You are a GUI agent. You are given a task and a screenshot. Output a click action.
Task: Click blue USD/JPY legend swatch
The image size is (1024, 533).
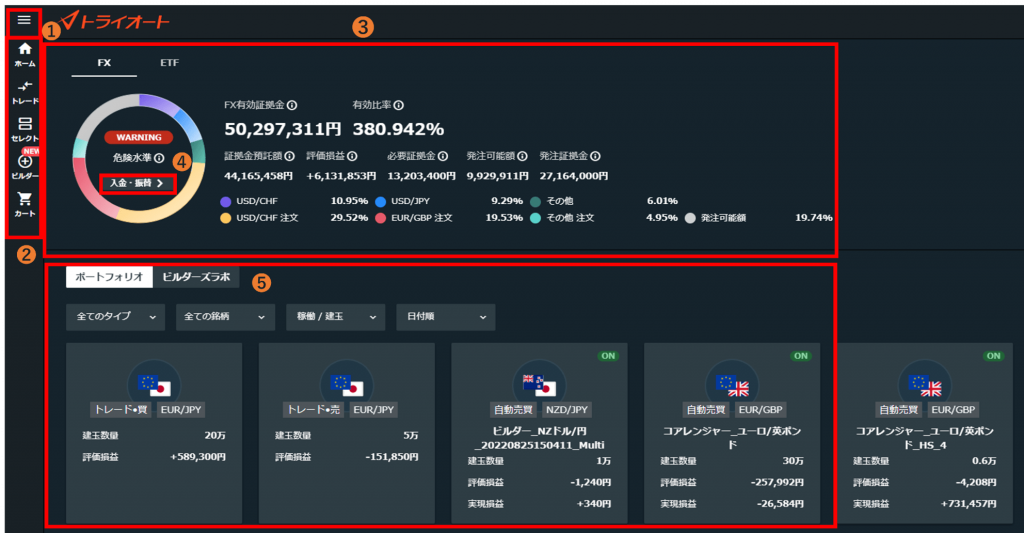[380, 202]
